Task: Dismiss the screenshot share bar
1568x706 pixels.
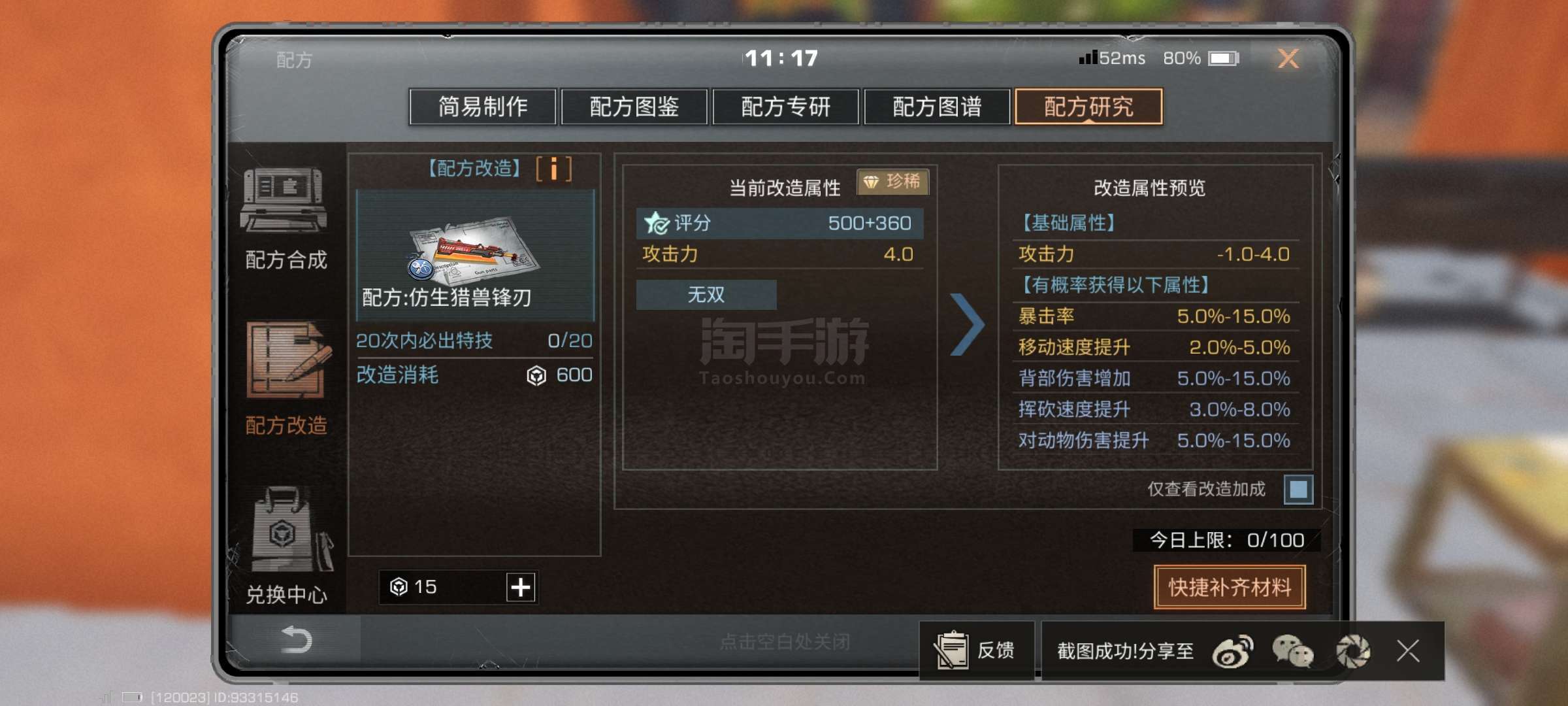Action: [1408, 651]
